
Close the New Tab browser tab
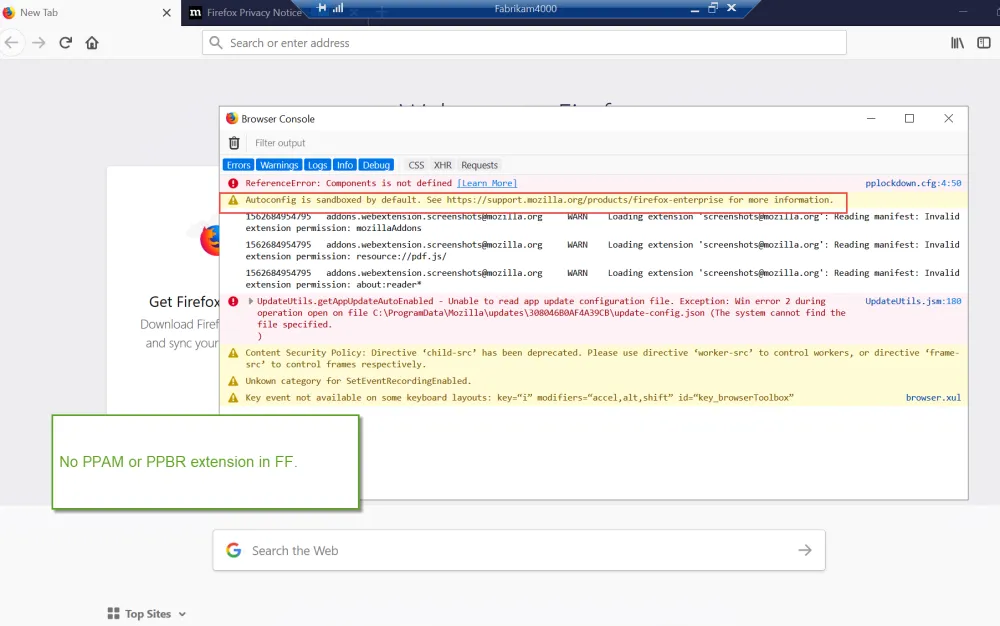click(165, 12)
